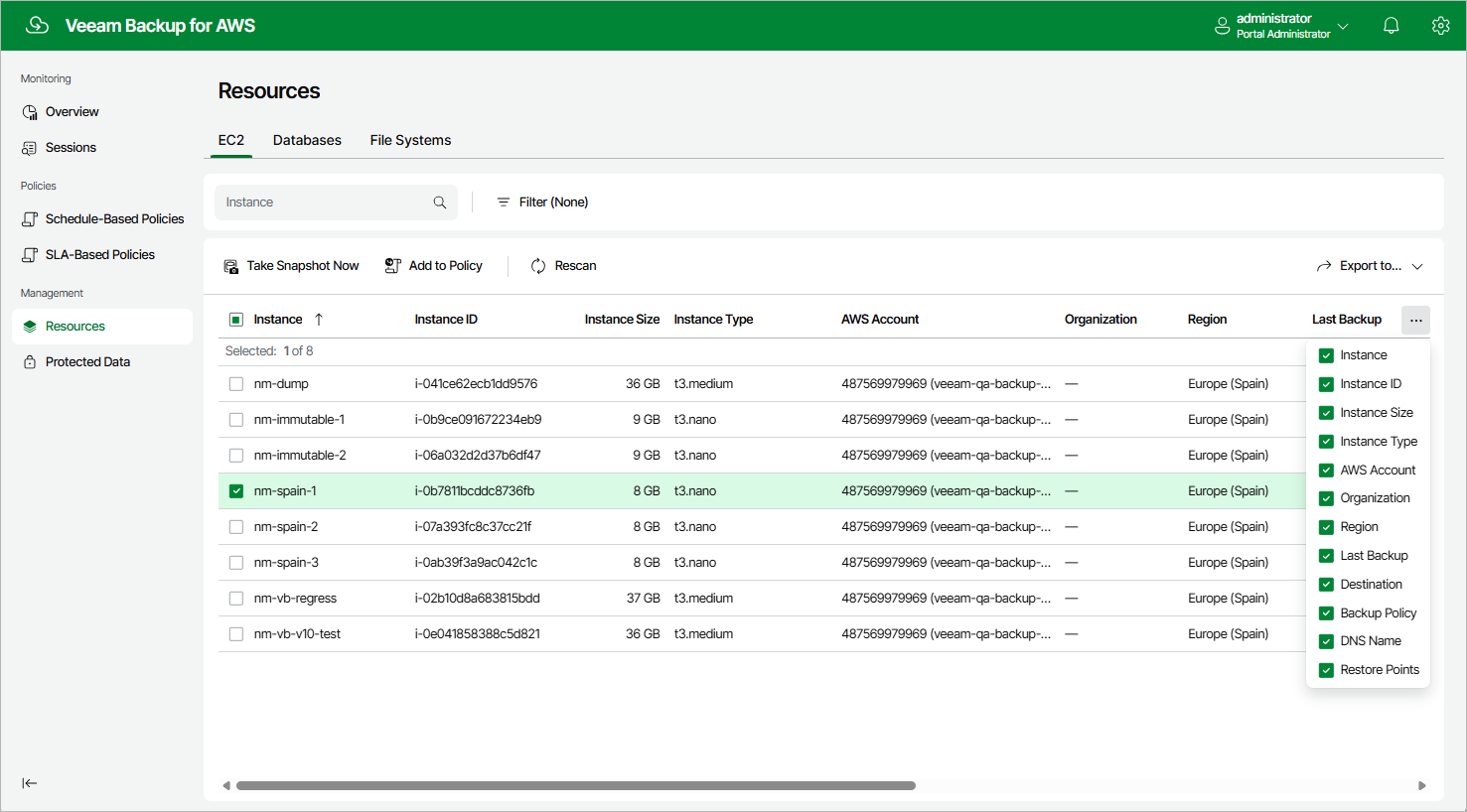Uncheck the Restore Points column option
The height and width of the screenshot is (812, 1467).
[1326, 670]
